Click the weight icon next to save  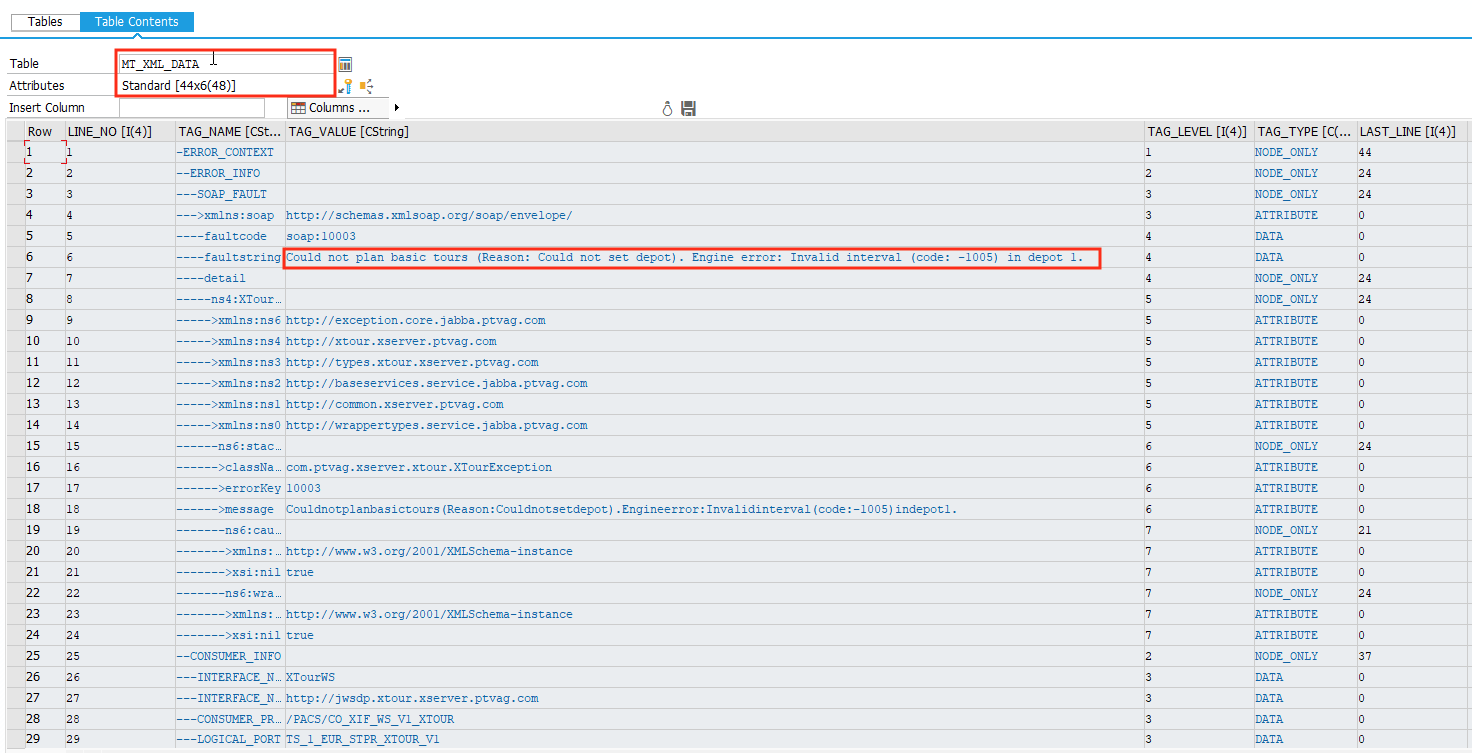(x=667, y=108)
